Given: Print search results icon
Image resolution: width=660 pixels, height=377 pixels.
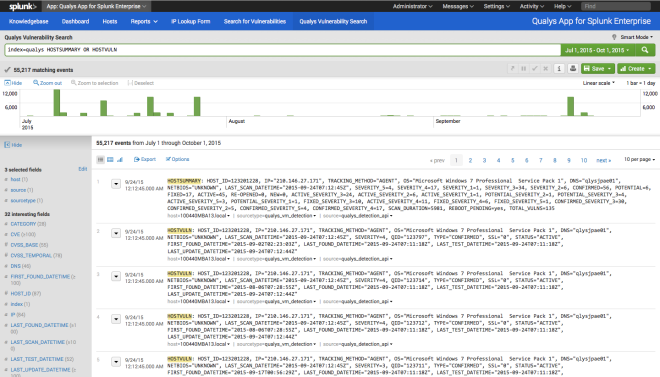Looking at the screenshot, I should point(572,69).
